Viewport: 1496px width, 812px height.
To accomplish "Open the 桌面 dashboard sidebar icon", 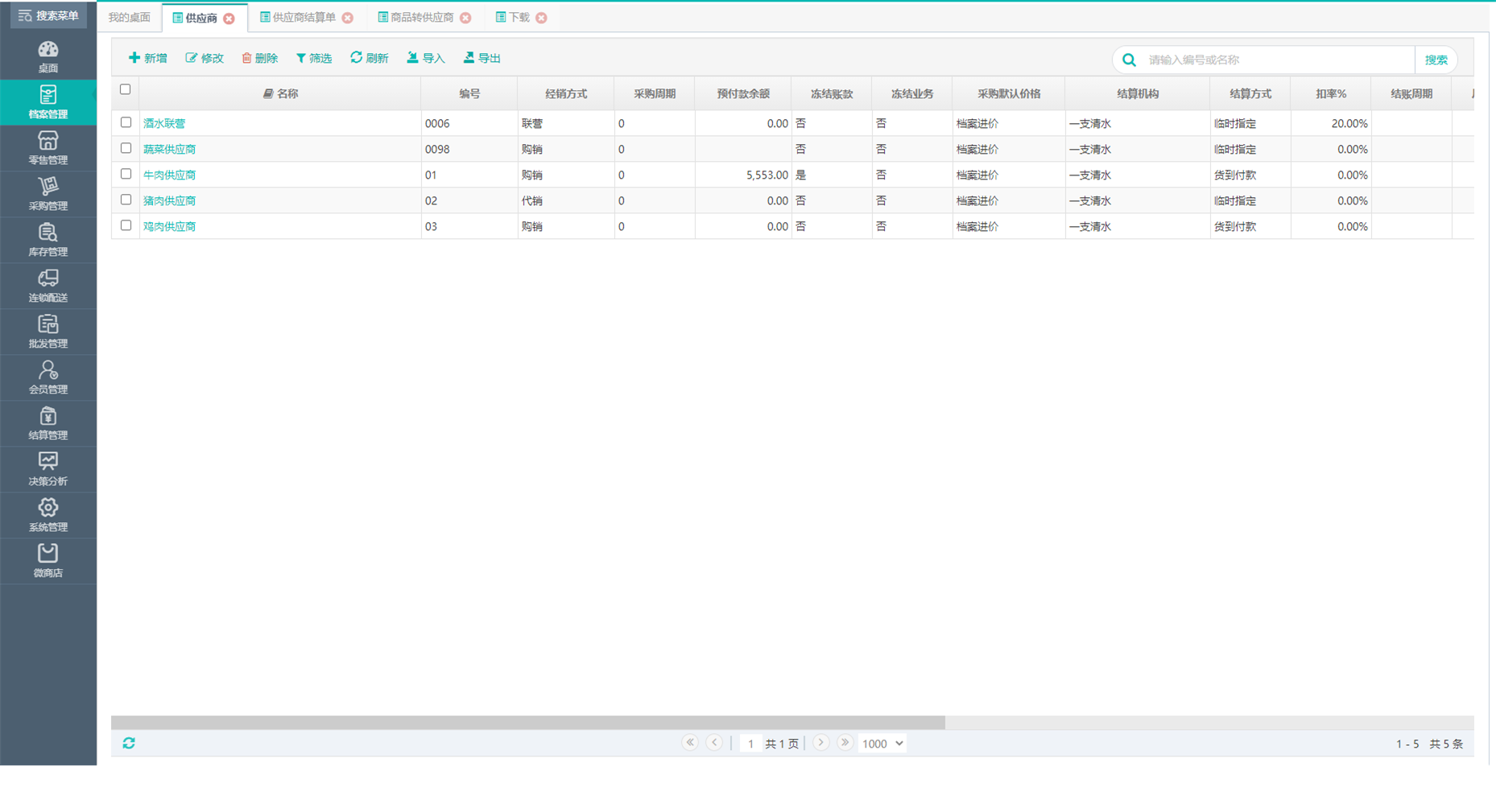I will coord(48,56).
